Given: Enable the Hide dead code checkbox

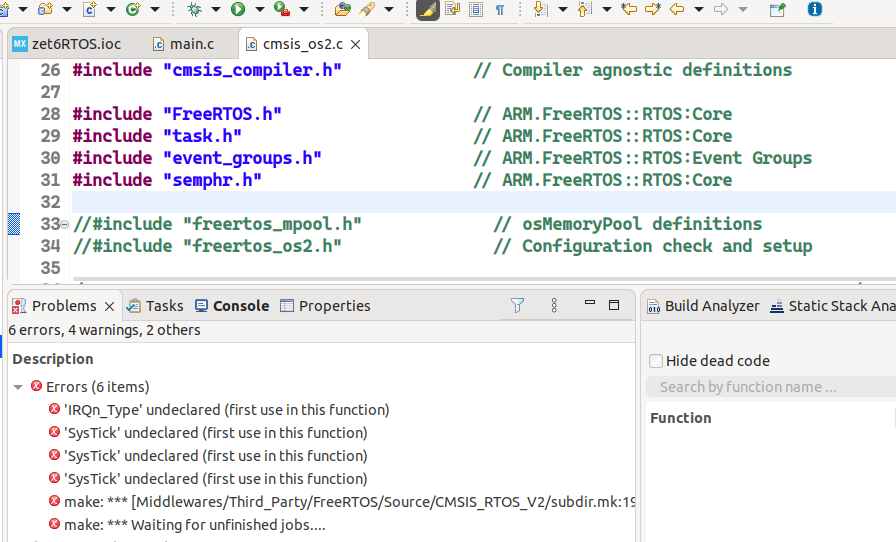Looking at the screenshot, I should (x=656, y=361).
